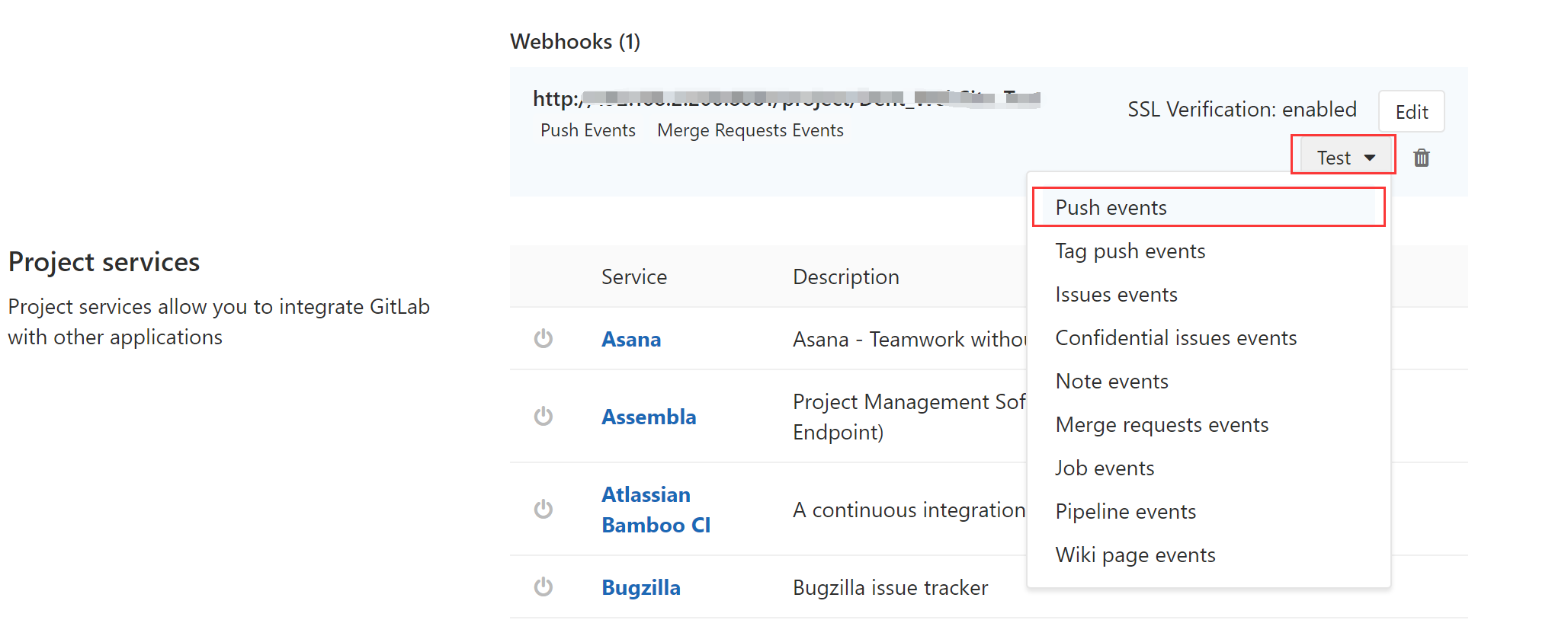Click the Edit webhook button
The height and width of the screenshot is (620, 1568).
pos(1411,112)
